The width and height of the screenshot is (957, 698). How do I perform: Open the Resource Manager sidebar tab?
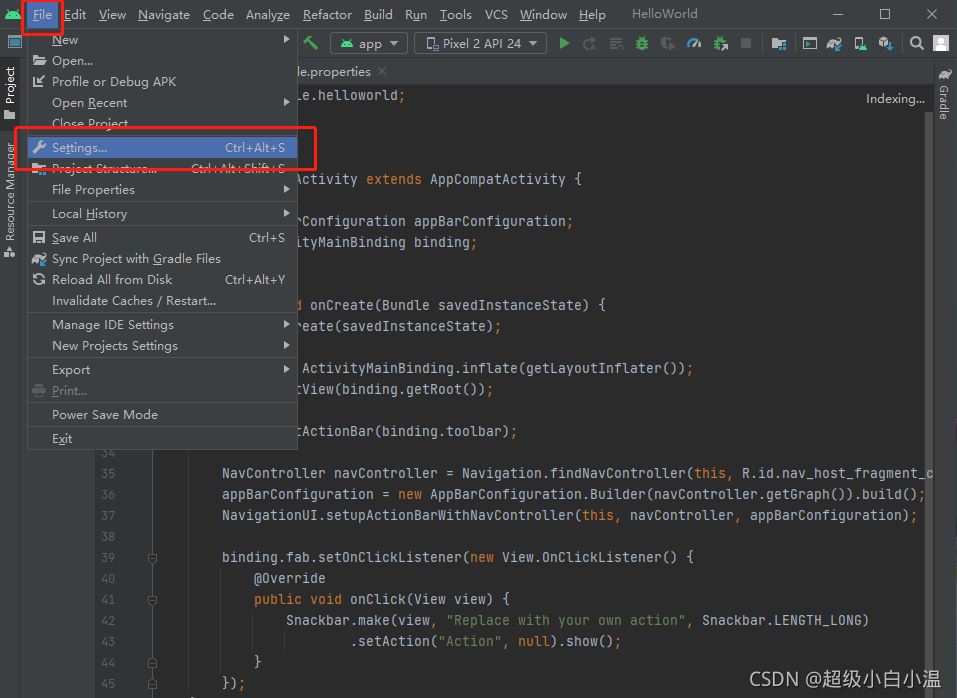coord(10,200)
